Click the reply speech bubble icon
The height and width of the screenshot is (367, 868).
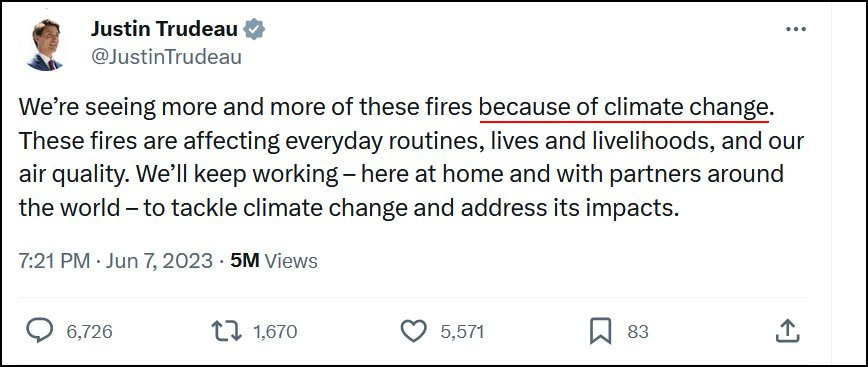point(40,331)
